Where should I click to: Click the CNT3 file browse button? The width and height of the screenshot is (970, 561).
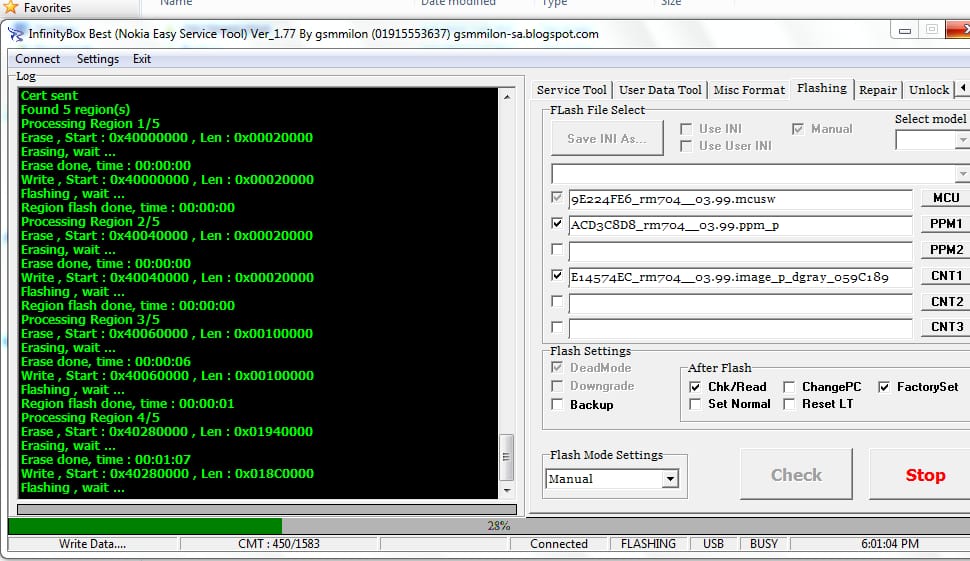(x=946, y=327)
